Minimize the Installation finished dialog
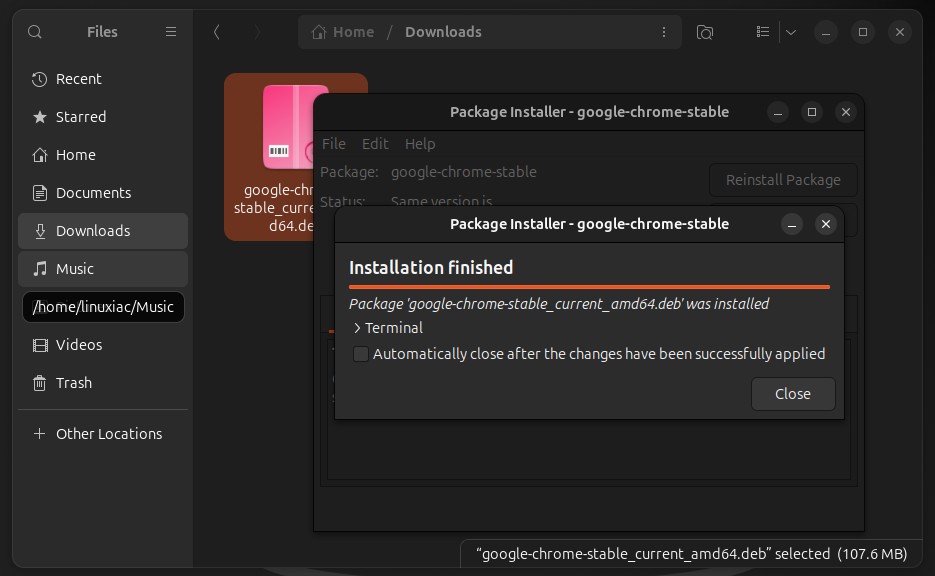The image size is (935, 576). click(792, 224)
